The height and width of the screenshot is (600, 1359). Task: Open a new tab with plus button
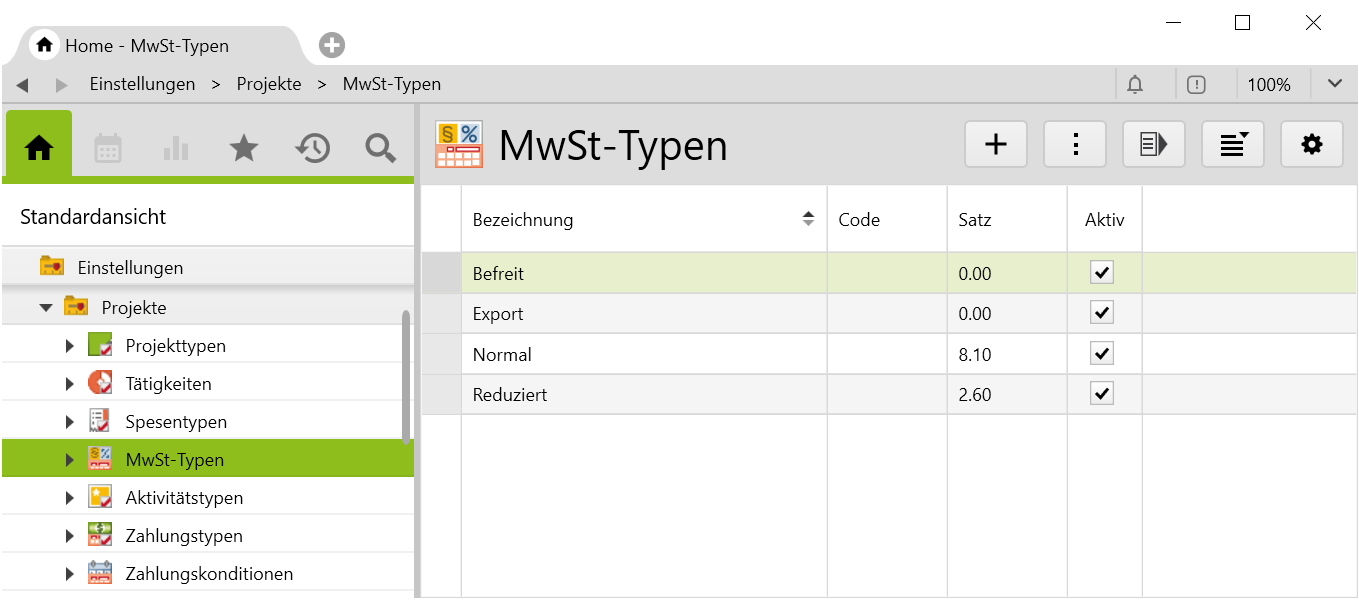332,45
